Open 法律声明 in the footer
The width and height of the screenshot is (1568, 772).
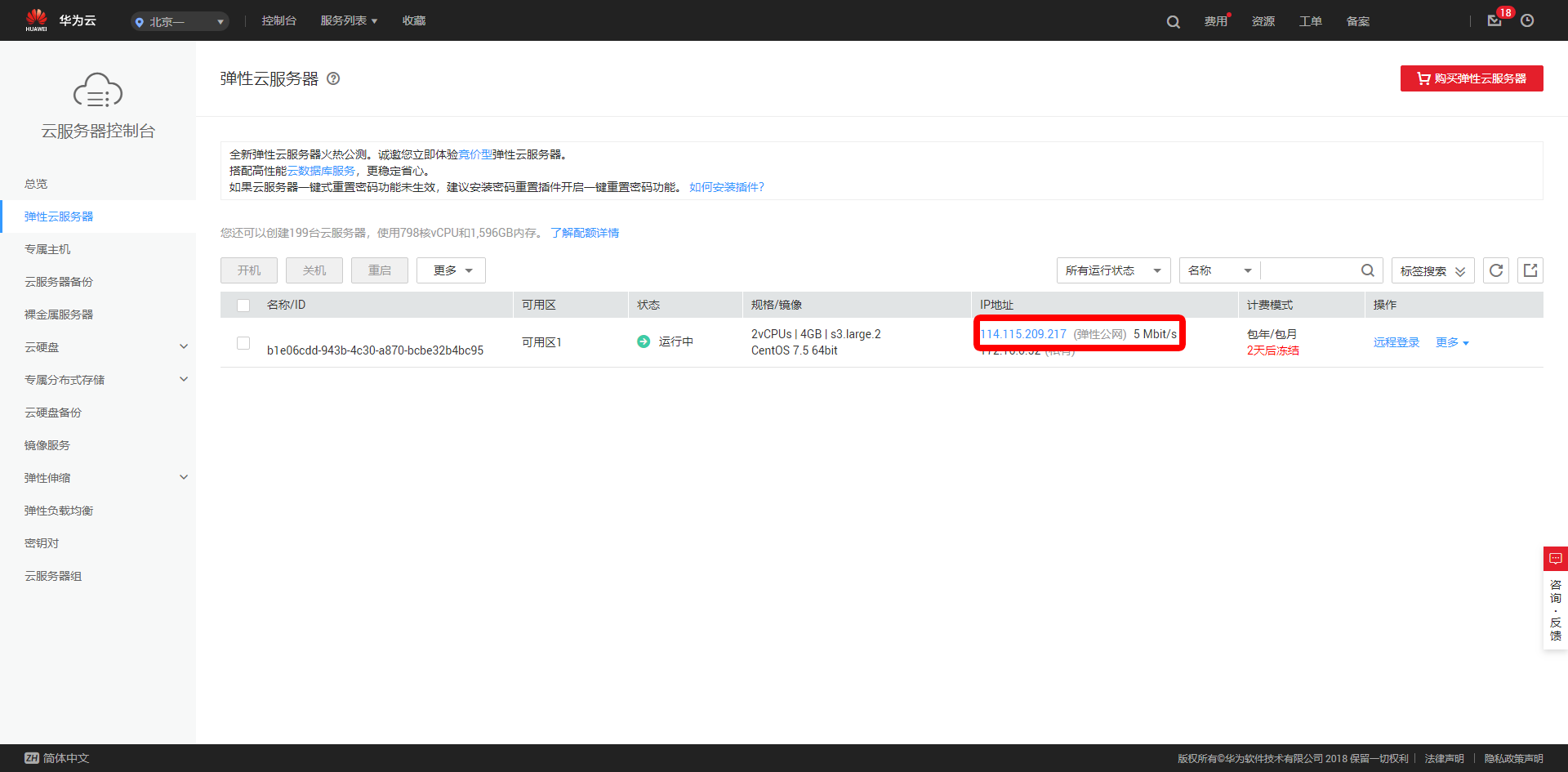tap(1445, 758)
